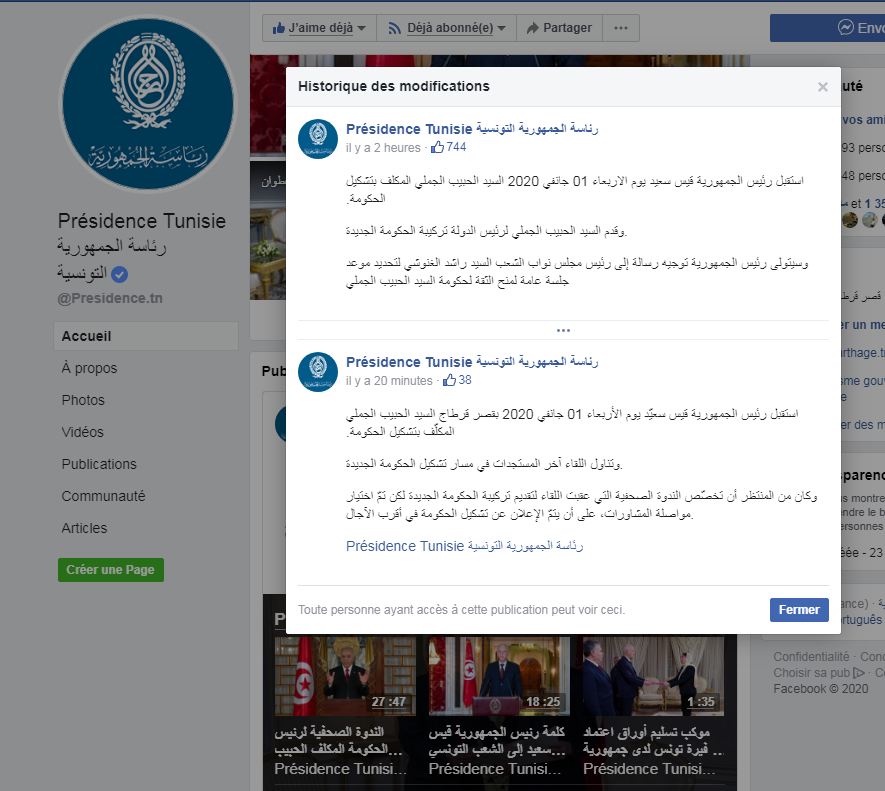Image resolution: width=885 pixels, height=791 pixels.
Task: Click the green Créer une Page button
Action: pos(111,570)
